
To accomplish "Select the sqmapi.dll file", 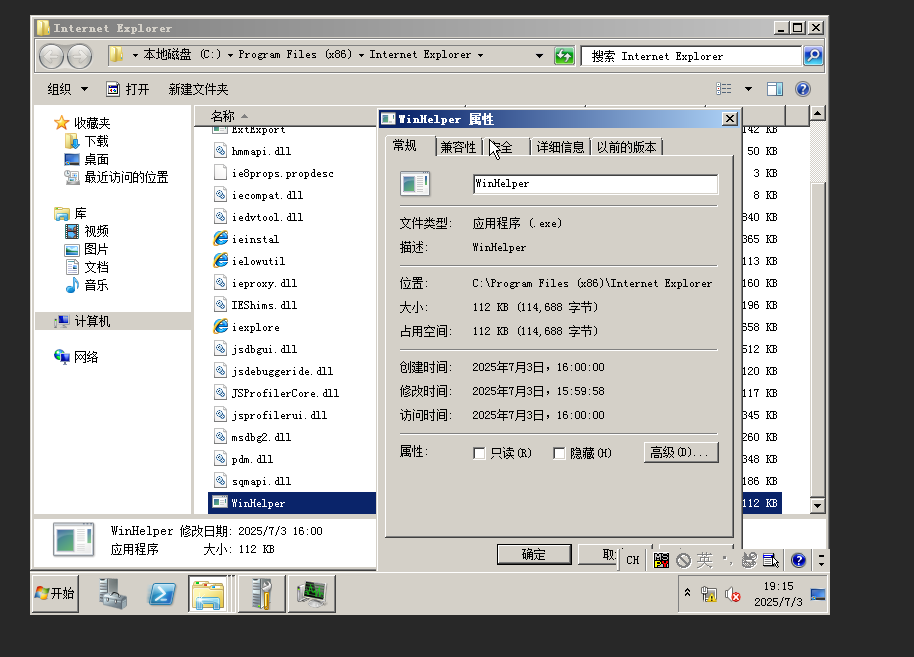I will coord(253,481).
